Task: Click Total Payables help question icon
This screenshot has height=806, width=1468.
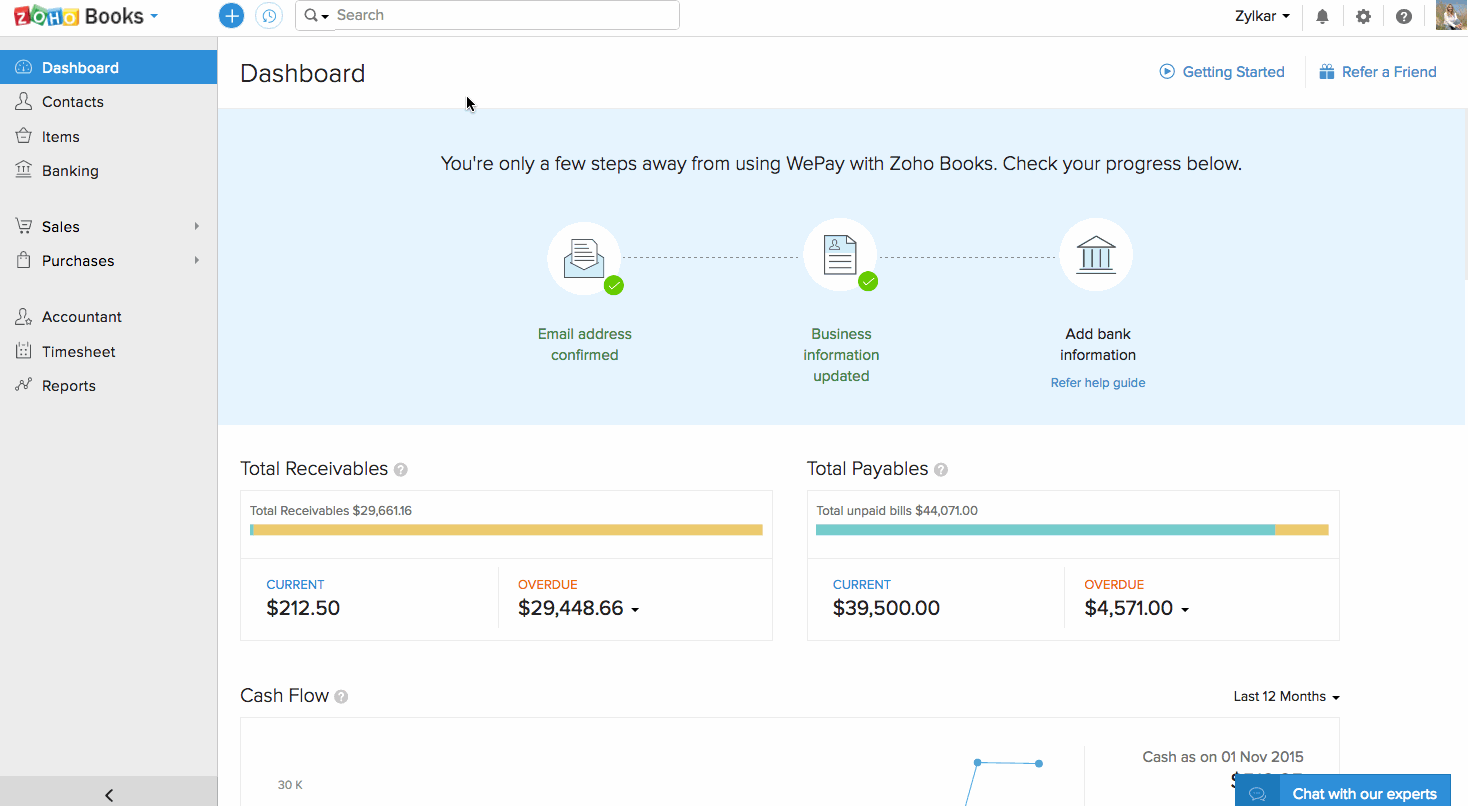Action: (x=941, y=470)
